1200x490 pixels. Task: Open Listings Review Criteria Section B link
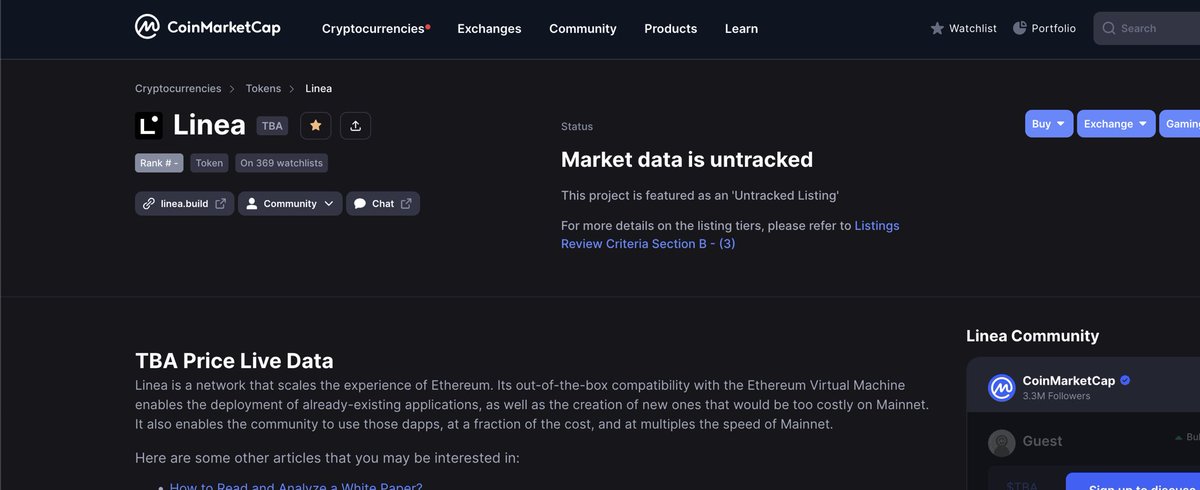click(x=730, y=235)
